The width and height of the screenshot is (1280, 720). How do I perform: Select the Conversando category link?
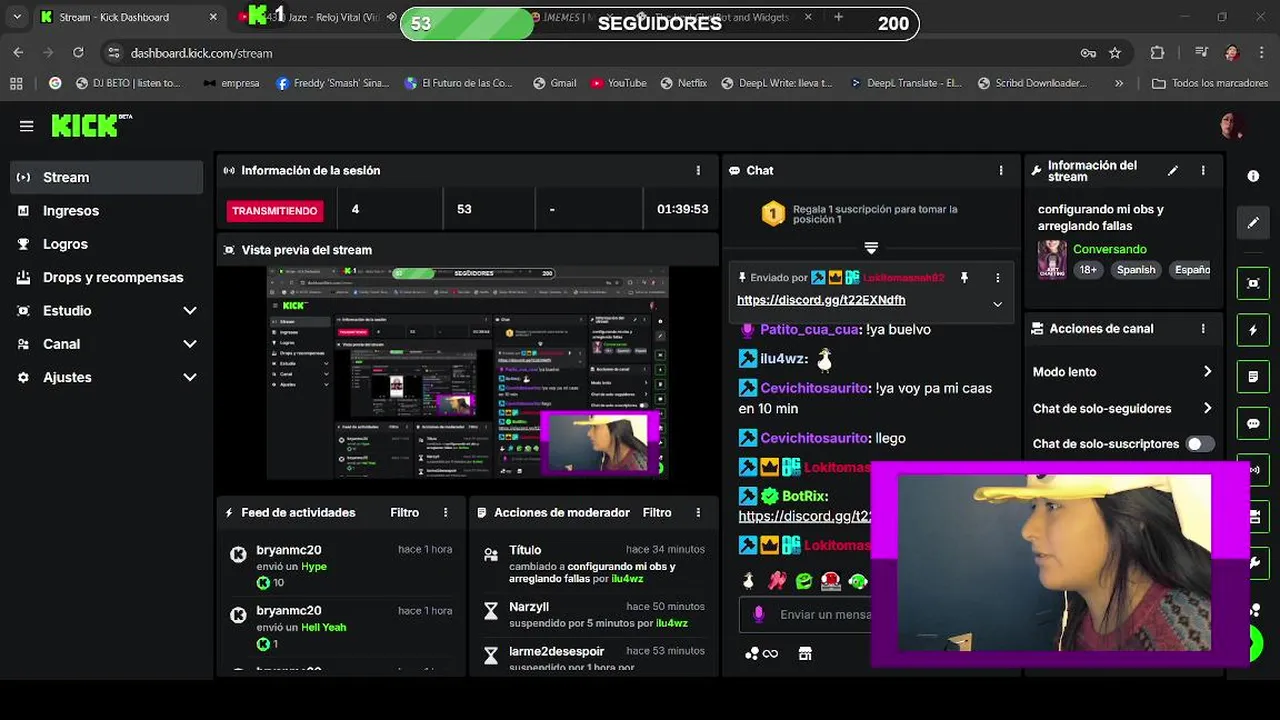(x=1110, y=249)
